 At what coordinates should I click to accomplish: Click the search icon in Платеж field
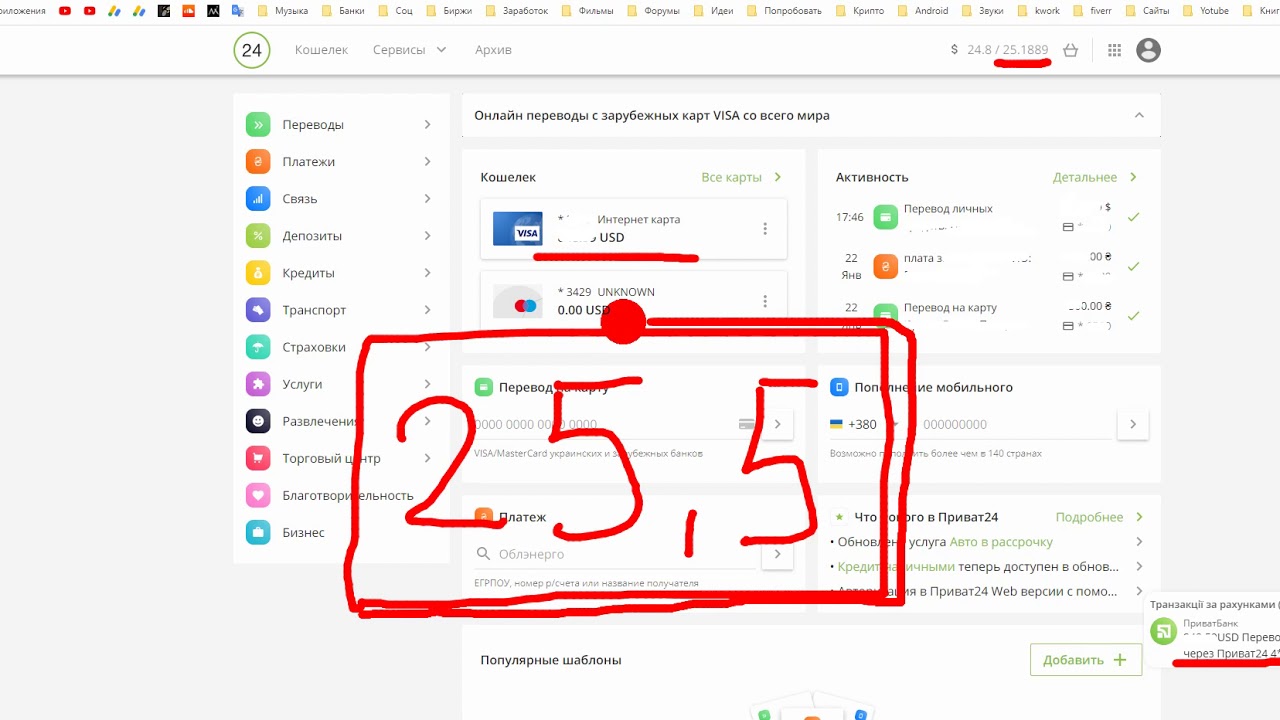pos(484,554)
